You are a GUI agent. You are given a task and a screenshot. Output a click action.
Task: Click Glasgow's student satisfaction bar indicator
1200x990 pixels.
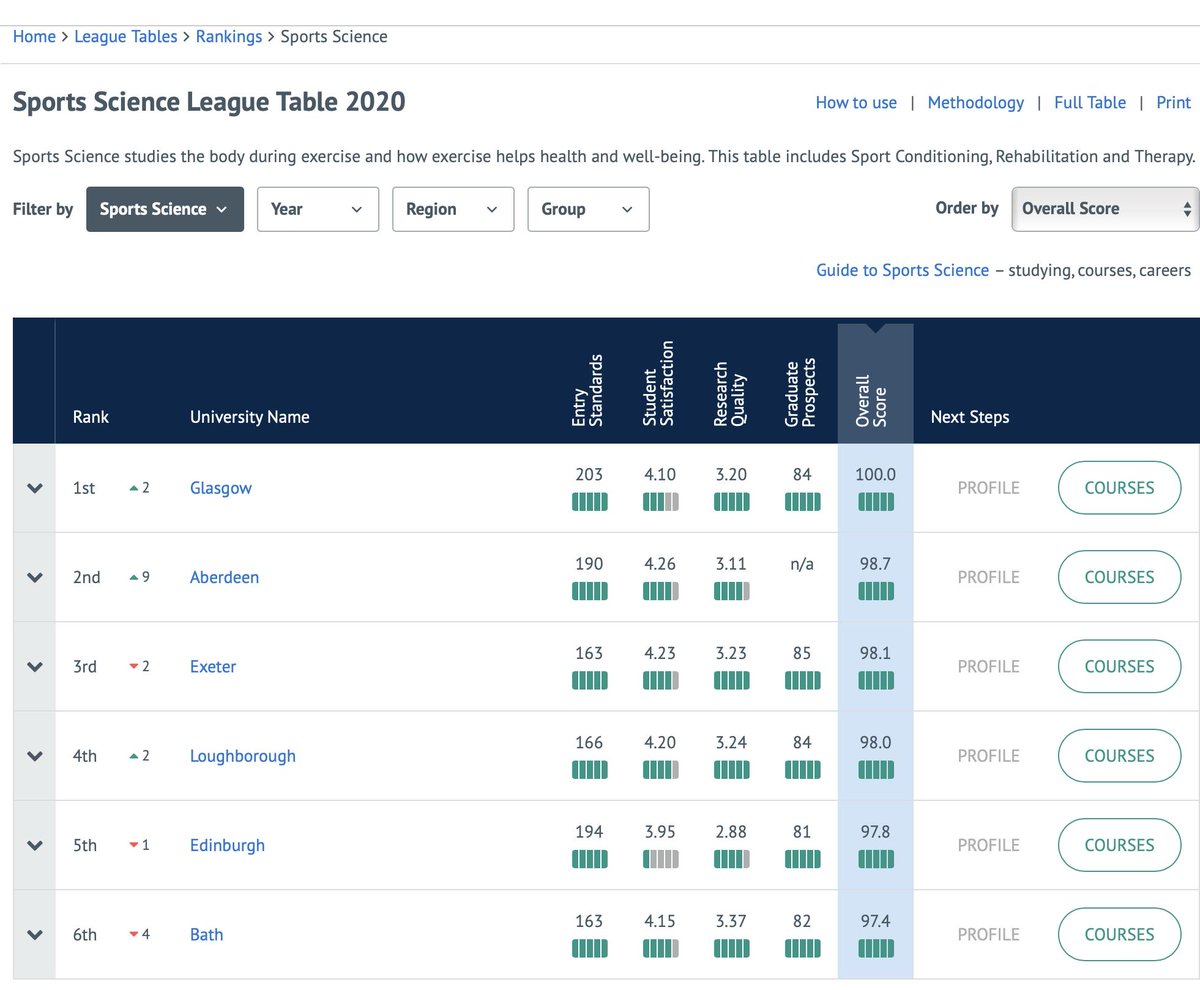660,502
